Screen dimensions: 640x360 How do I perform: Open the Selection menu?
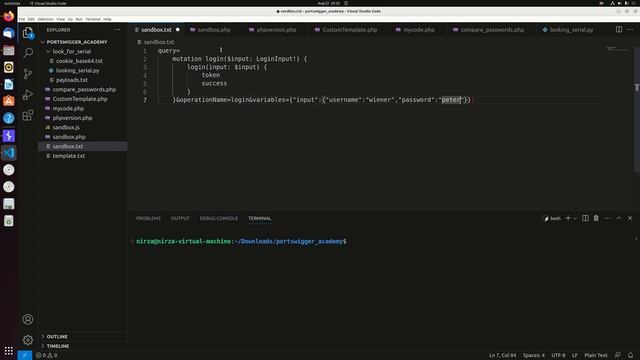[45, 19]
